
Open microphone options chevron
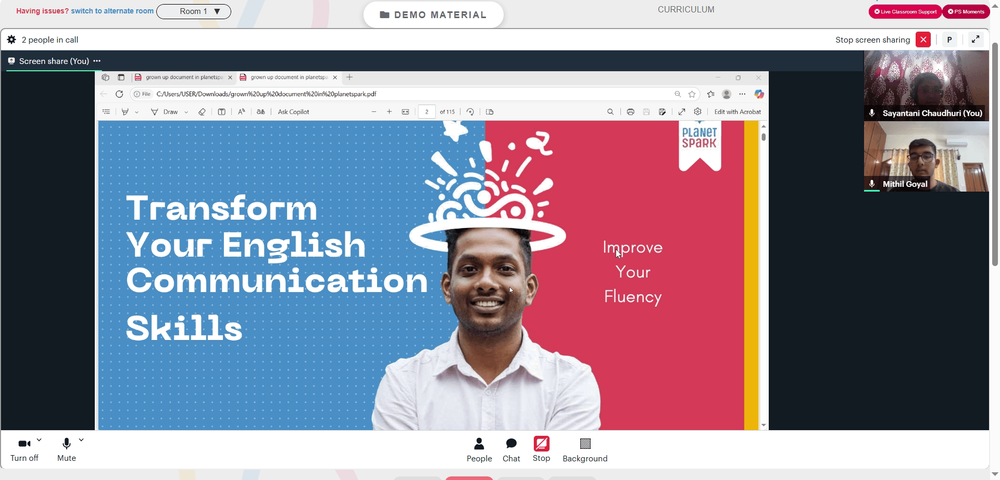point(81,440)
